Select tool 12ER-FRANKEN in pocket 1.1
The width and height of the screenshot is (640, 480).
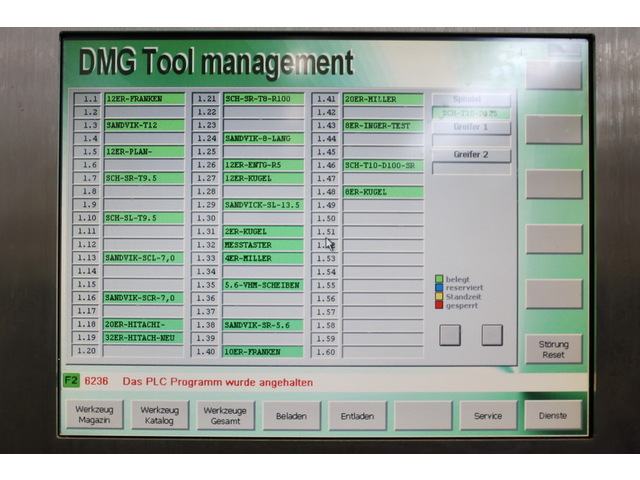(x=144, y=99)
